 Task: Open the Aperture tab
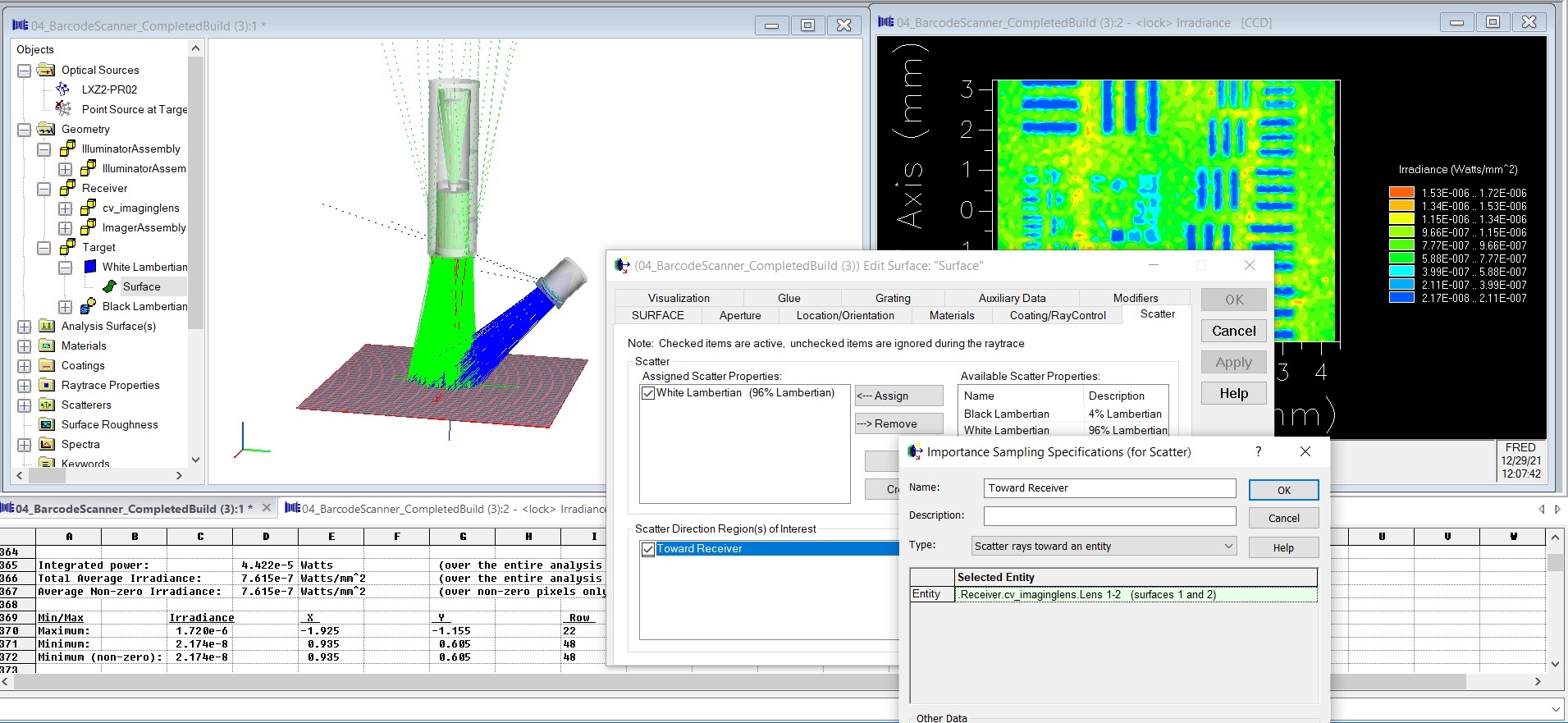[x=740, y=315]
